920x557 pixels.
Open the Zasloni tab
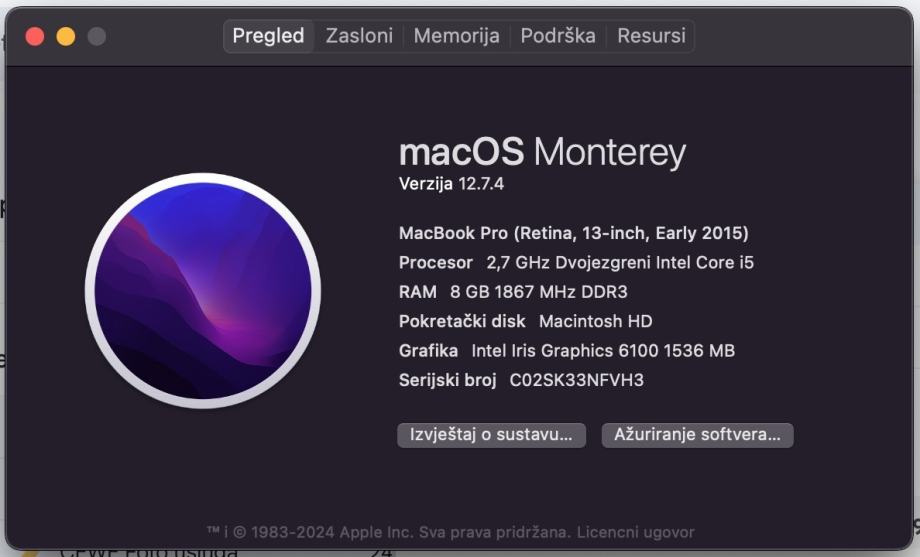(359, 36)
